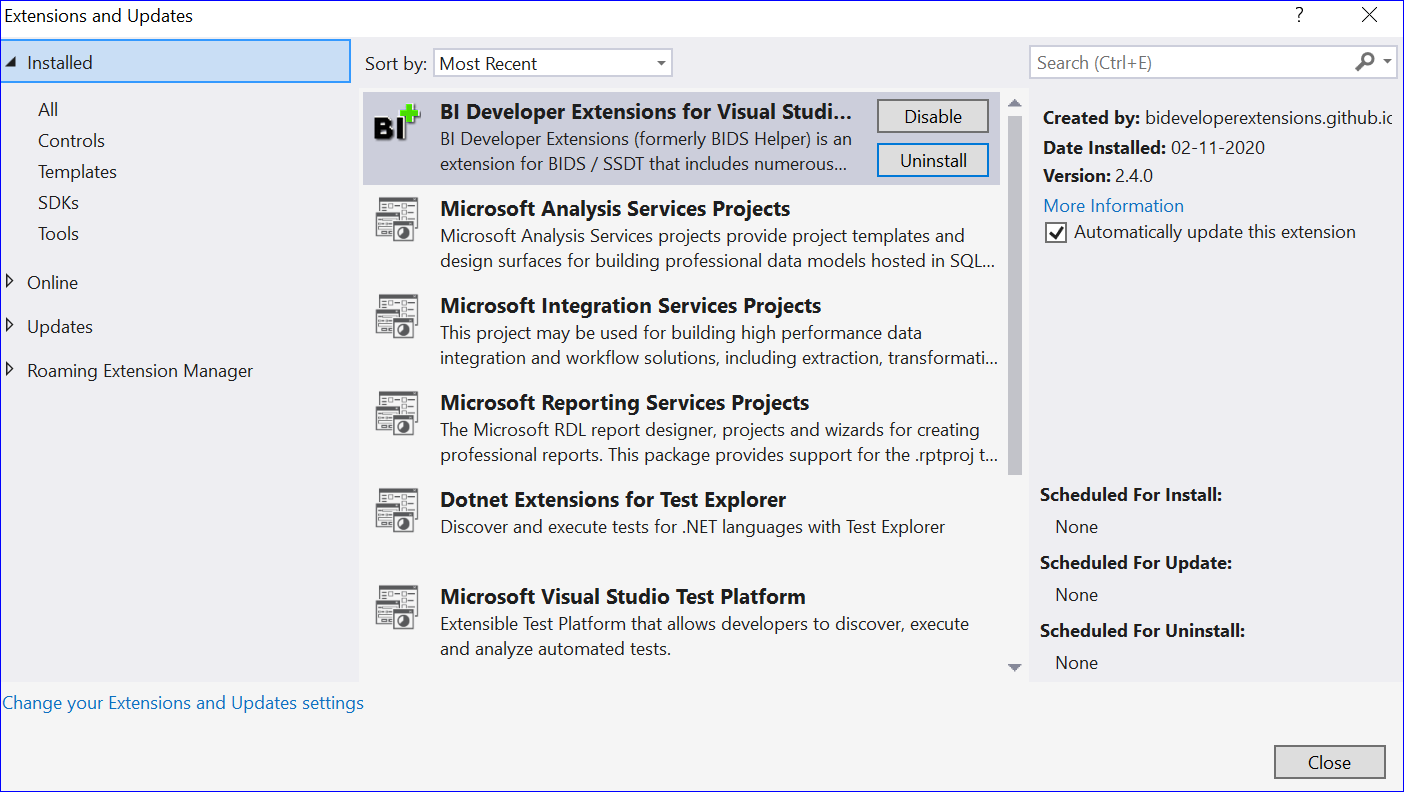The image size is (1404, 792).
Task: Disable the BI Developer Extensions extension
Action: pos(932,117)
